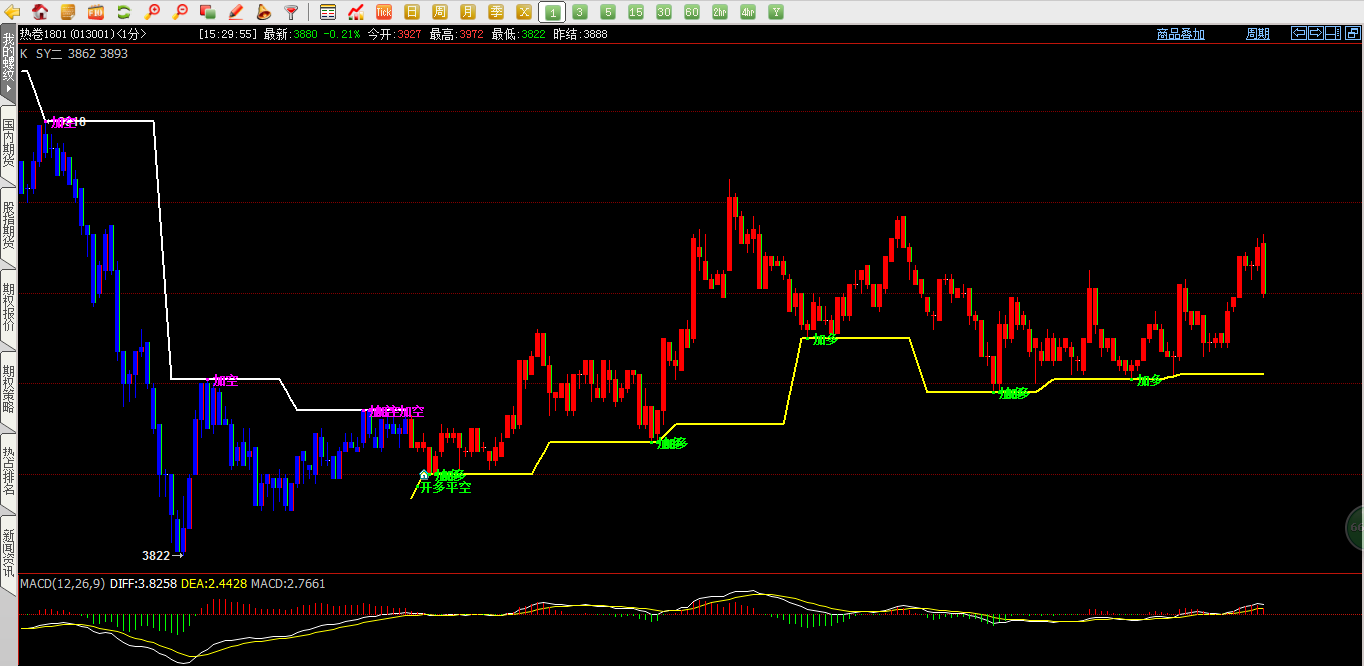Viewport: 1364px width, 666px height.
Task: Toggle the side panel layout icon
Action: pyautogui.click(x=1332, y=33)
